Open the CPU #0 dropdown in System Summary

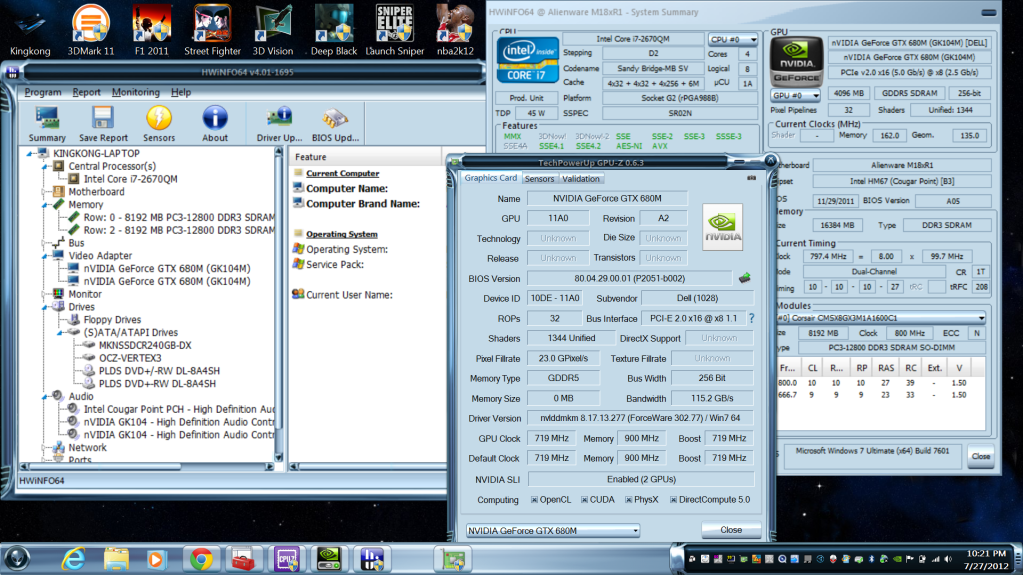pos(733,39)
